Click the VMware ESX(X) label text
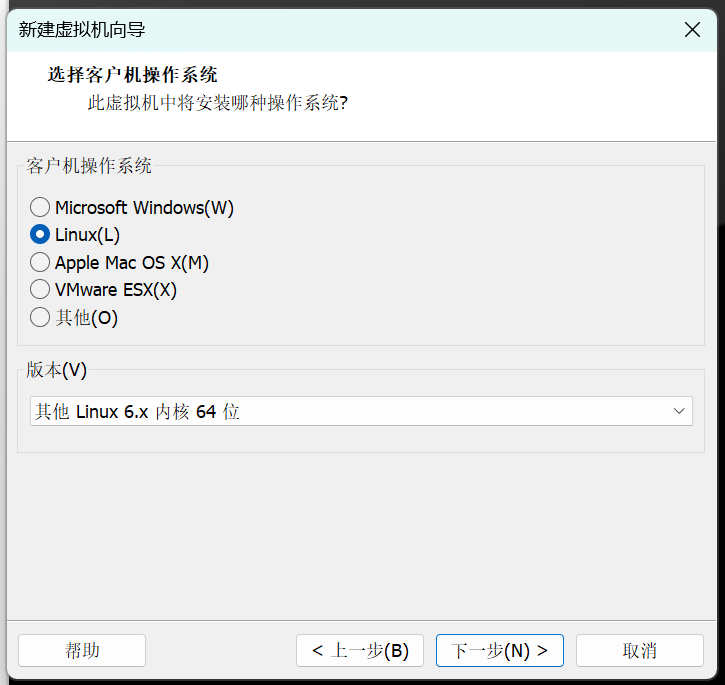 pyautogui.click(x=116, y=290)
